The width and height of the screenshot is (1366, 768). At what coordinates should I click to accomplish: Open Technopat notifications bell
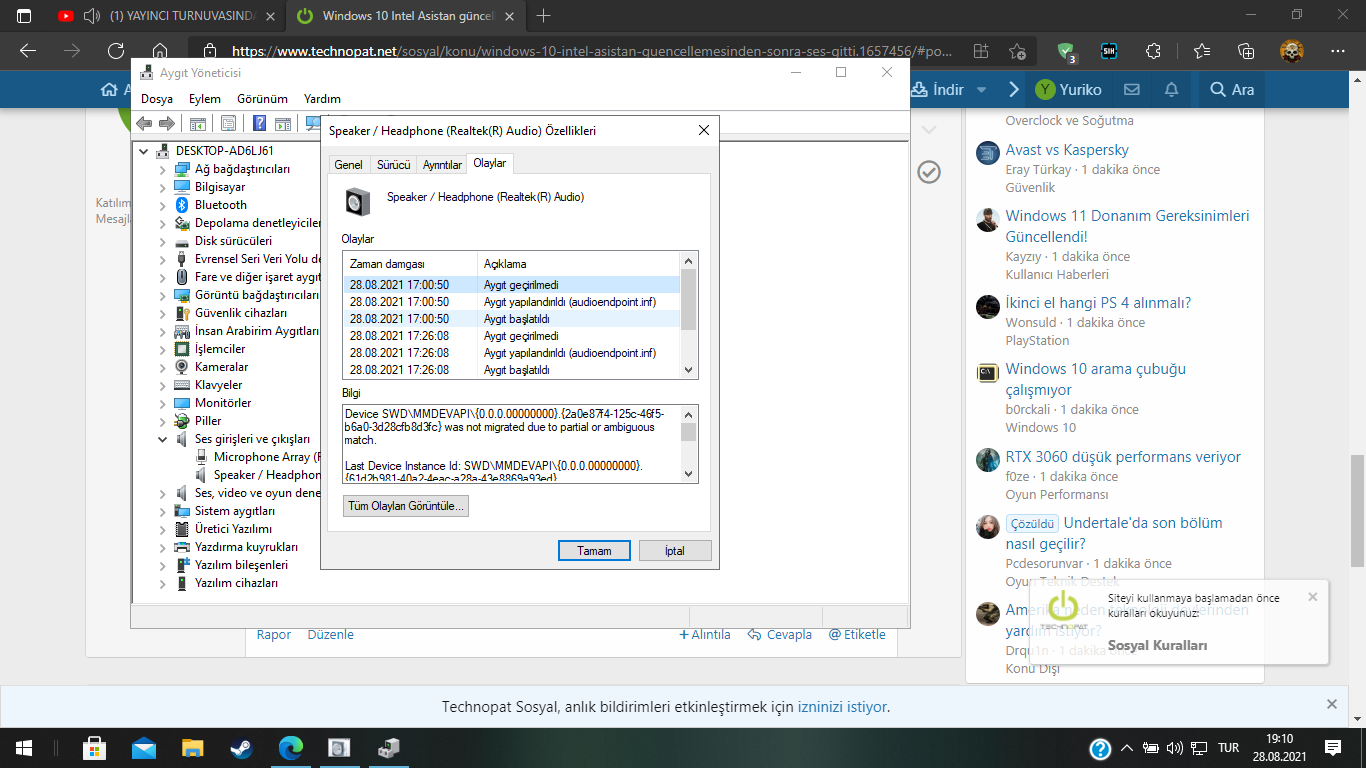click(x=1171, y=89)
